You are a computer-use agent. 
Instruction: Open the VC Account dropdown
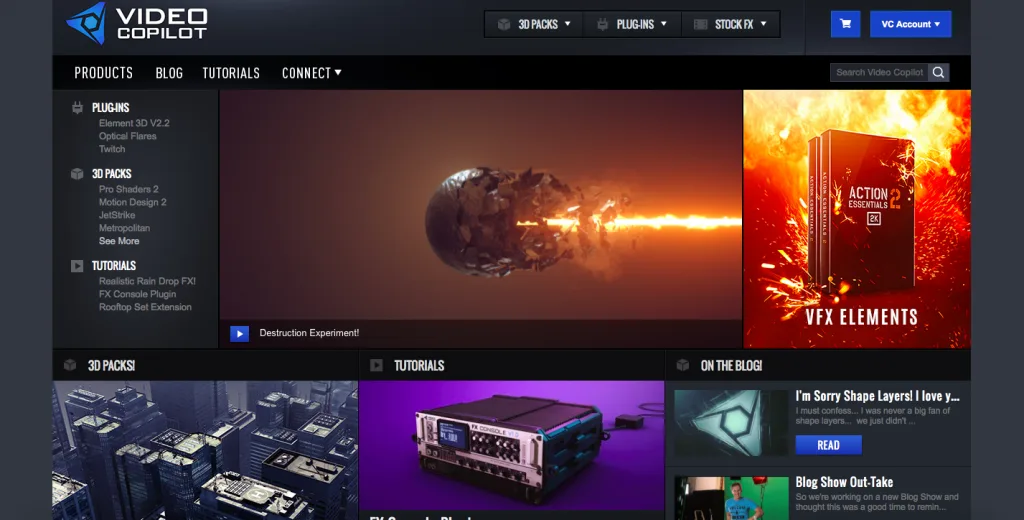point(910,24)
